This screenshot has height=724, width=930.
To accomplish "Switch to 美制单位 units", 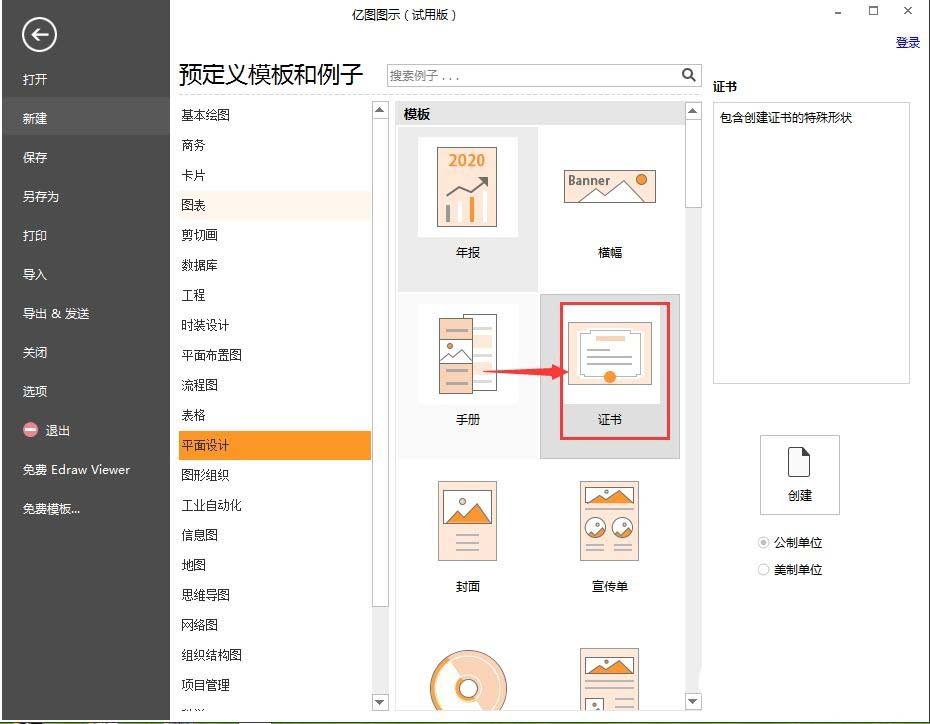I will (x=763, y=569).
